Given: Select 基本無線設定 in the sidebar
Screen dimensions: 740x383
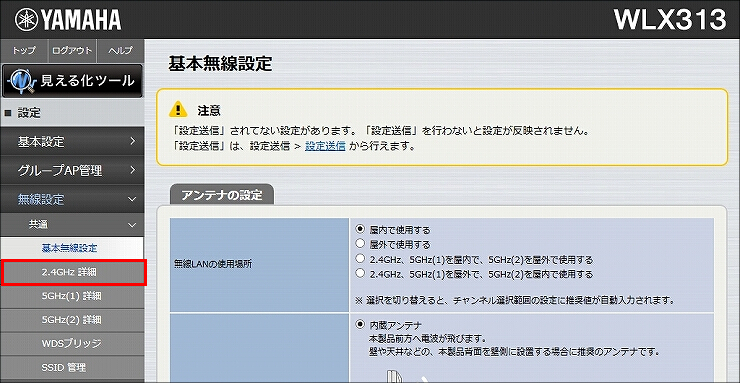Looking at the screenshot, I should [x=72, y=248].
